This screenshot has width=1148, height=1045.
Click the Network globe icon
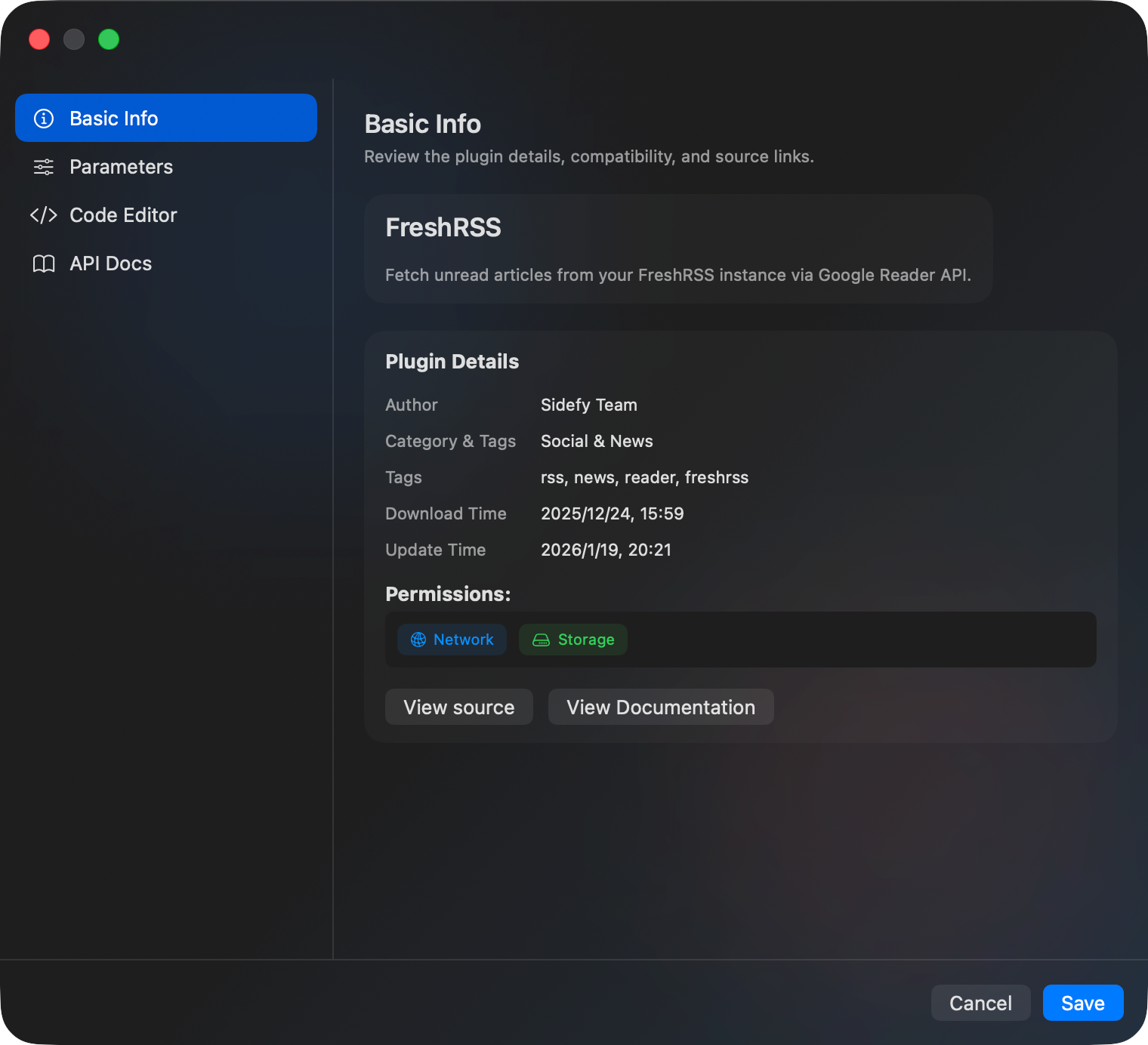pos(418,640)
